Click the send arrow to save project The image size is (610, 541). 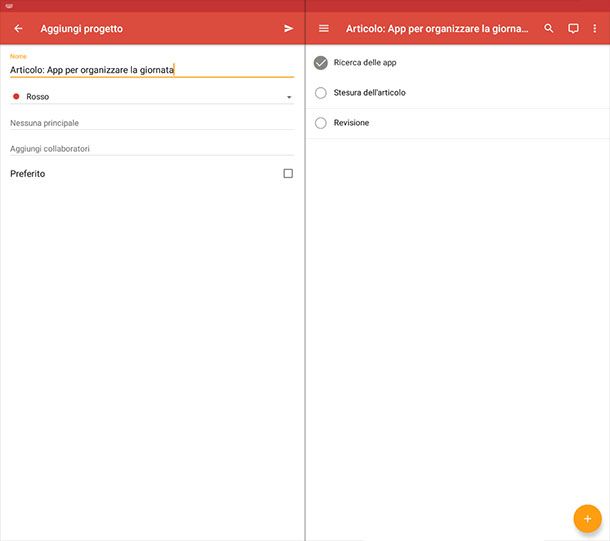click(x=289, y=29)
